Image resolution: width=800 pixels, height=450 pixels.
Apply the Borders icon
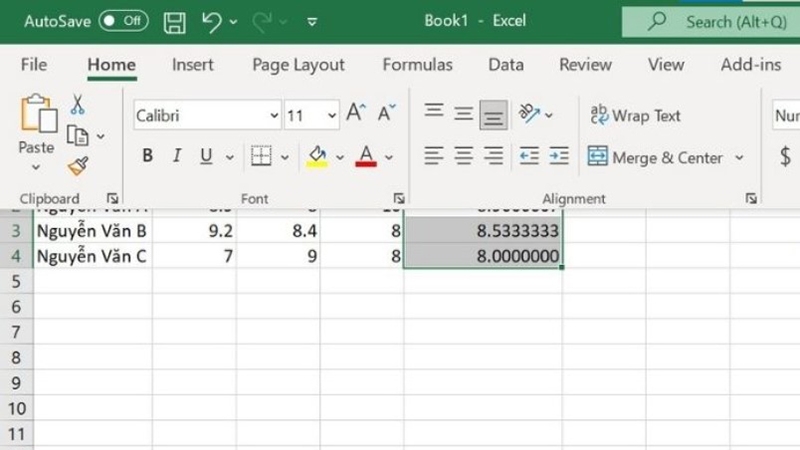pyautogui.click(x=261, y=157)
